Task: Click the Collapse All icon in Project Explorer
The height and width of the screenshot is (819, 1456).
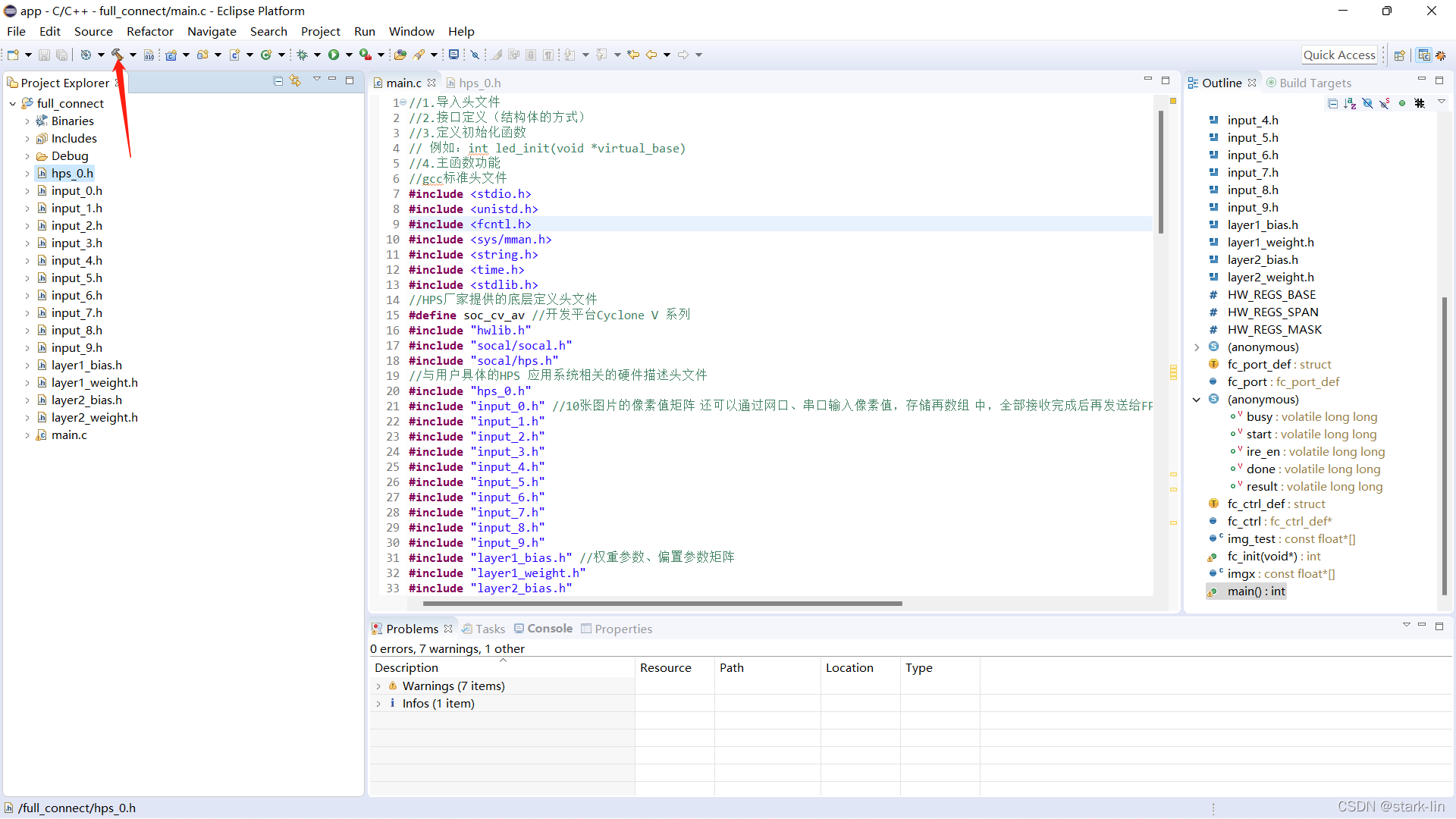Action: click(x=278, y=81)
